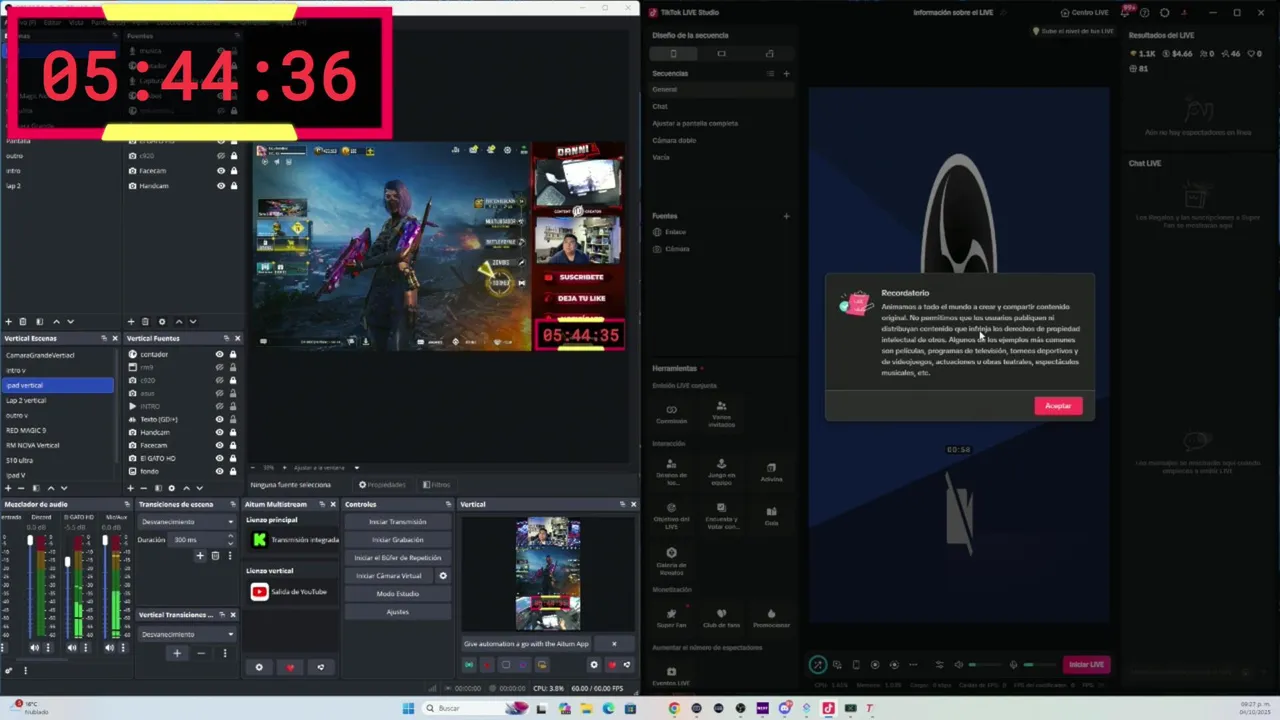Viewport: 1280px width, 720px height.
Task: Toggle visibility of rm9 source
Action: (220, 367)
